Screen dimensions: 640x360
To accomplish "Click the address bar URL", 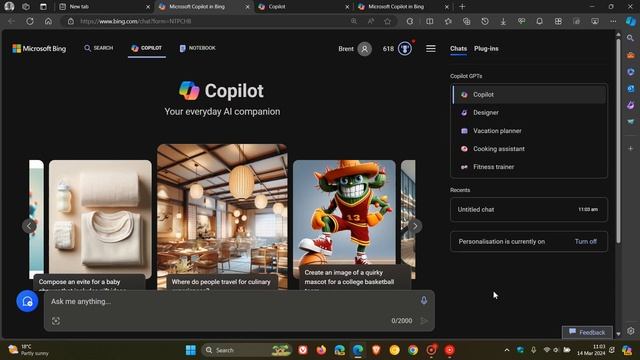I will tap(136, 21).
